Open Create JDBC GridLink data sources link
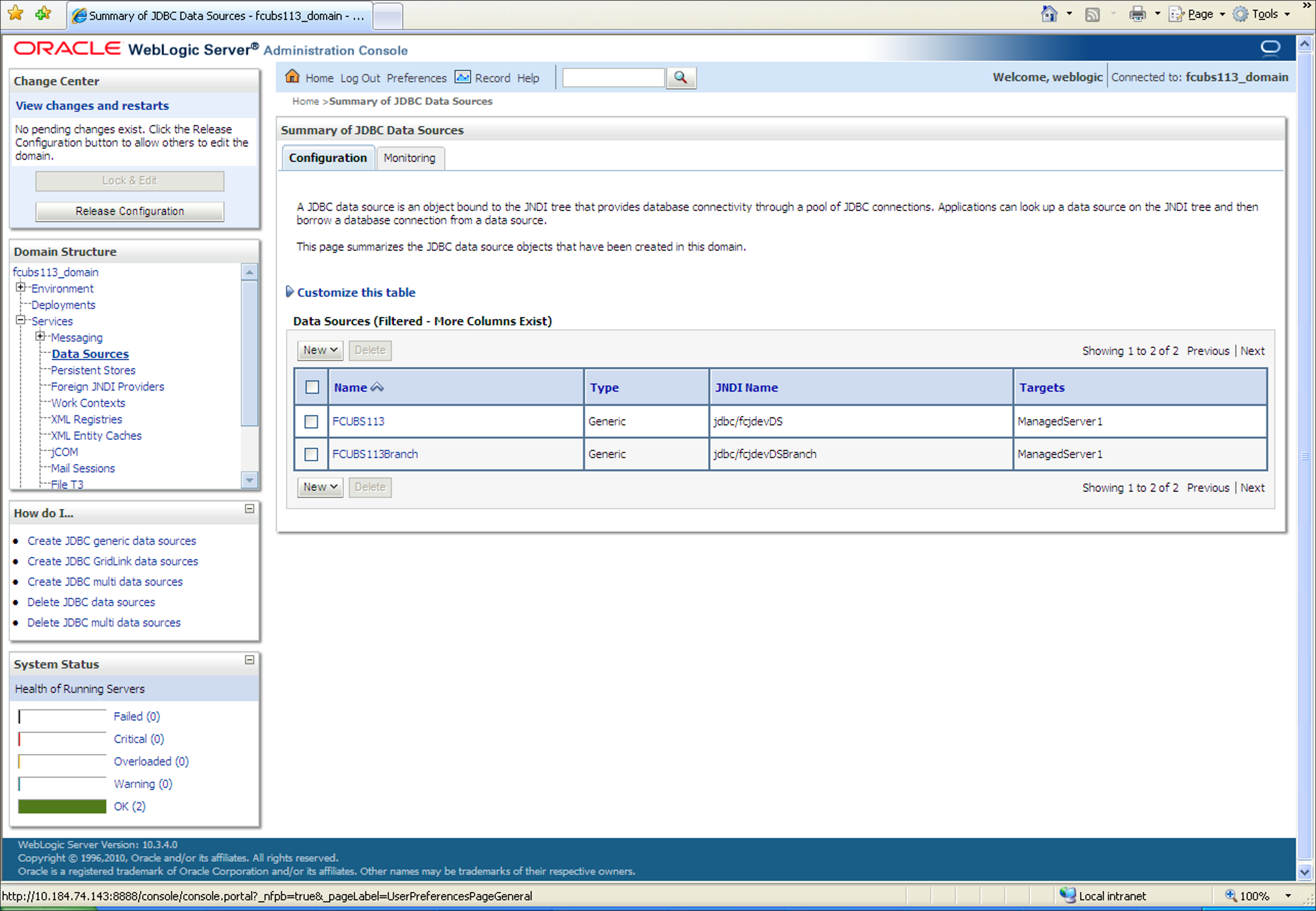 [x=112, y=562]
